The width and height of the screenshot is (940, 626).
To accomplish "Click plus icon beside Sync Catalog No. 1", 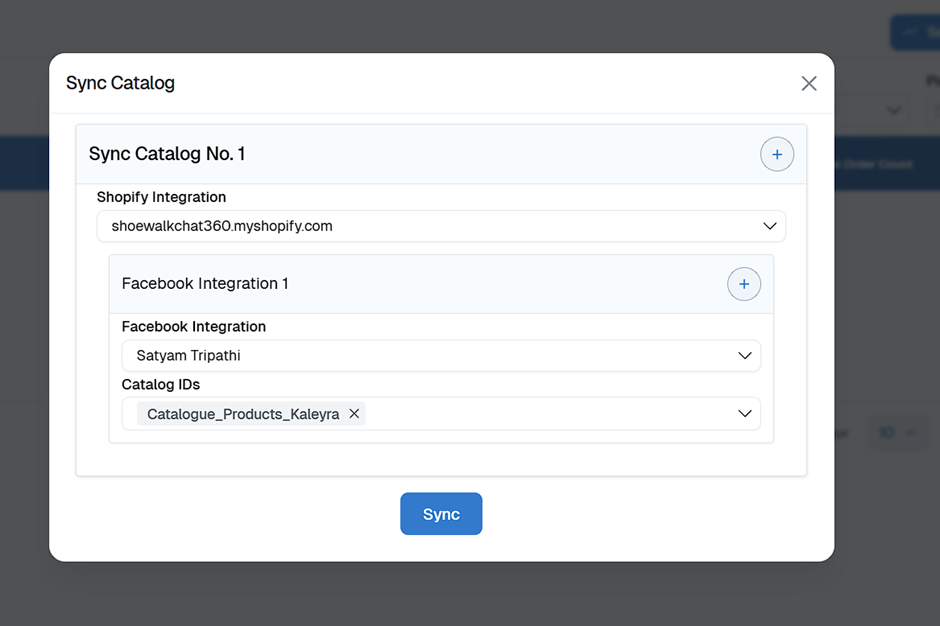I will click(777, 154).
